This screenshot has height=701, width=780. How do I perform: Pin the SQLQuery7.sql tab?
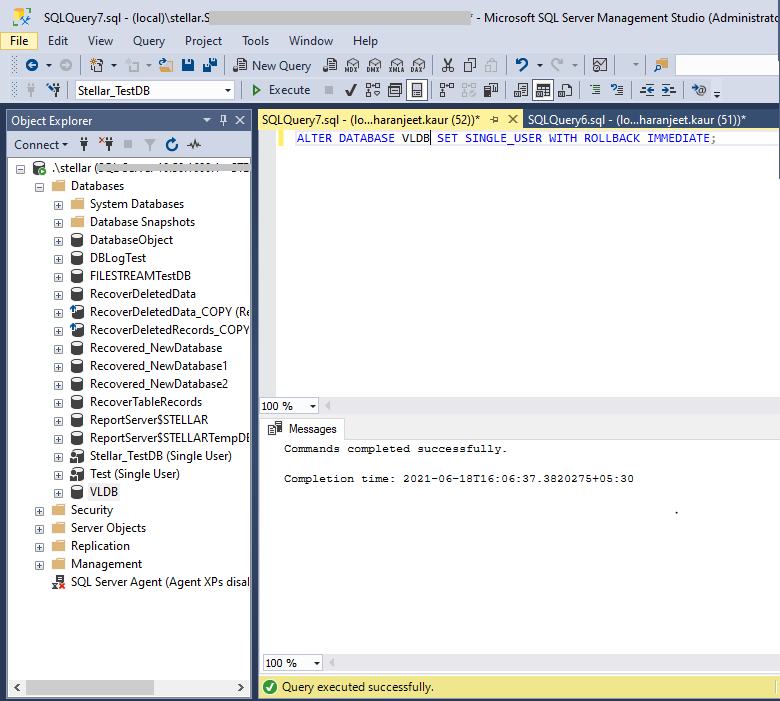494,119
